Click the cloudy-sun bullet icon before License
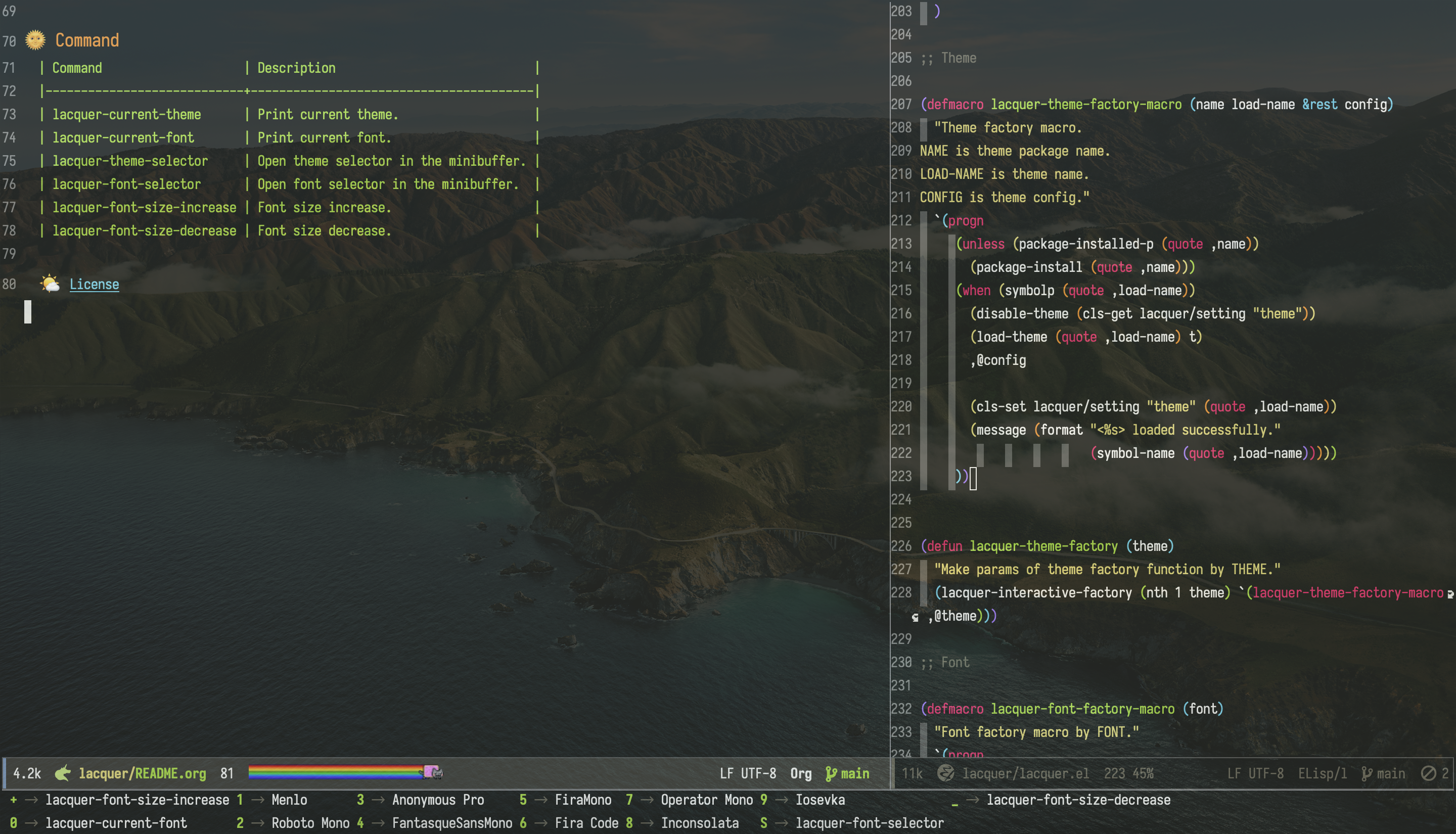This screenshot has width=1456, height=834. point(50,284)
